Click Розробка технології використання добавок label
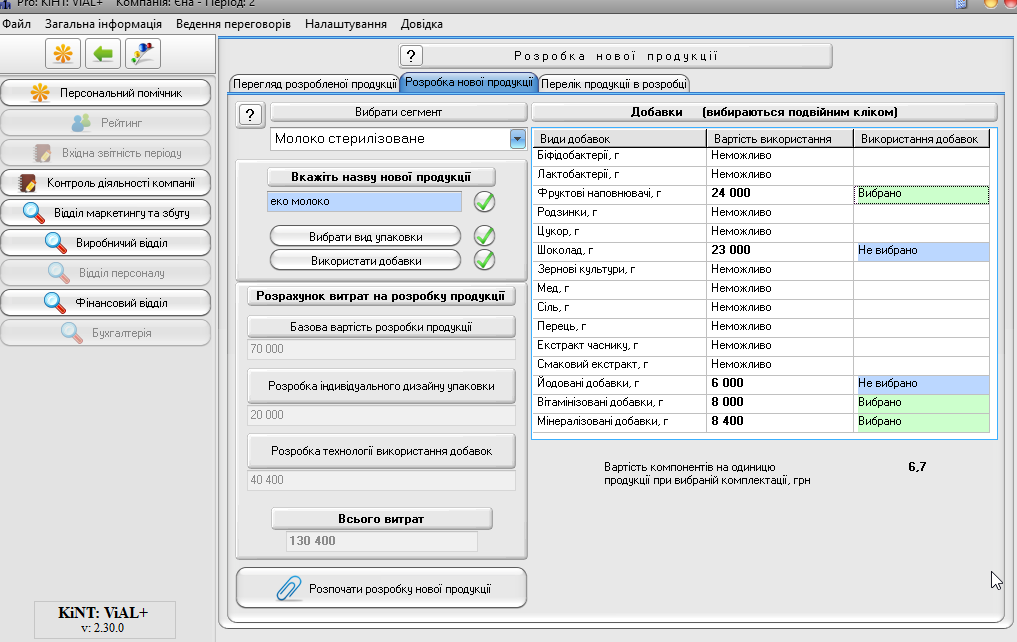This screenshot has width=1017, height=642. pyautogui.click(x=381, y=451)
